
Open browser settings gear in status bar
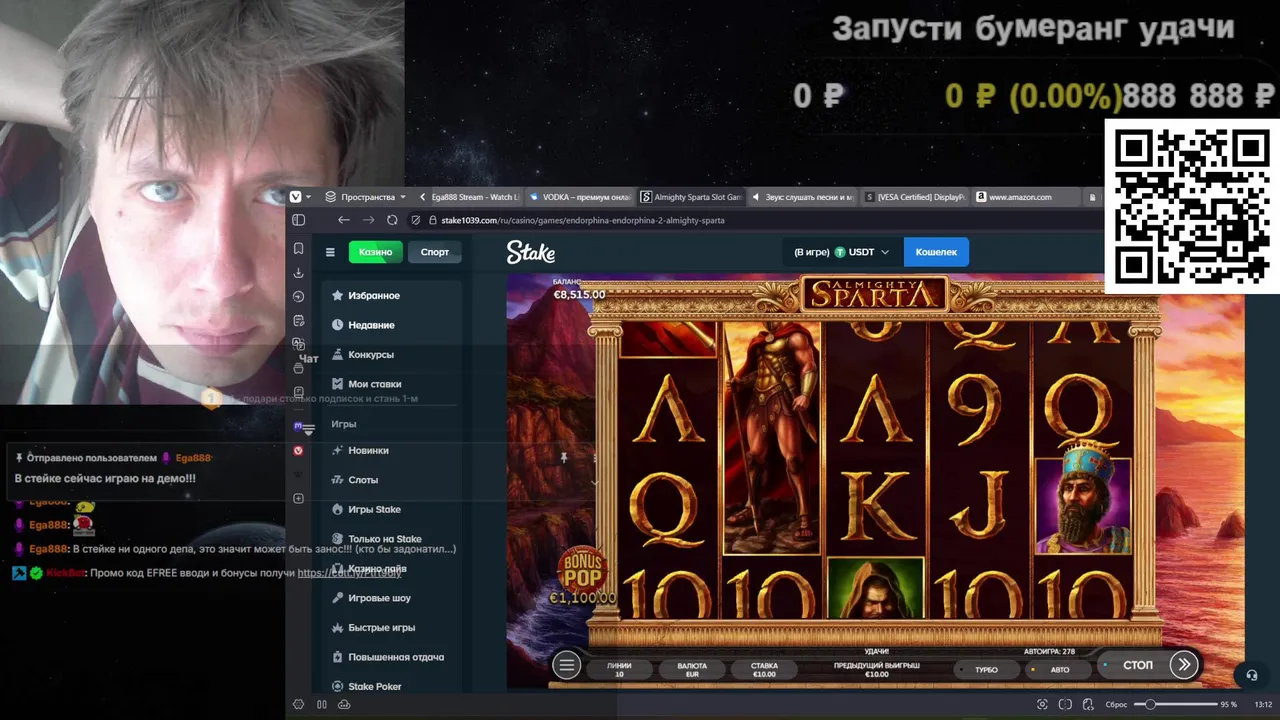coord(298,705)
